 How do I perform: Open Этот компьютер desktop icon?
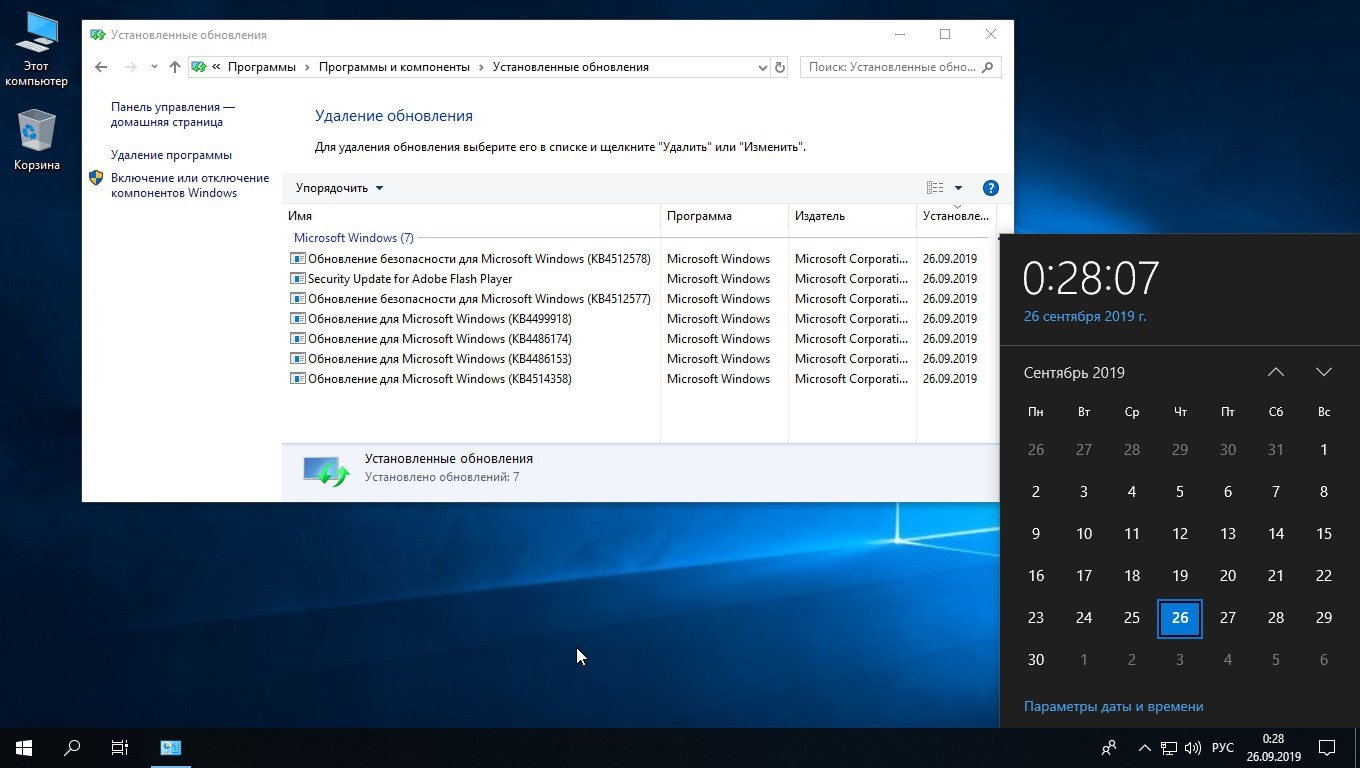[36, 50]
